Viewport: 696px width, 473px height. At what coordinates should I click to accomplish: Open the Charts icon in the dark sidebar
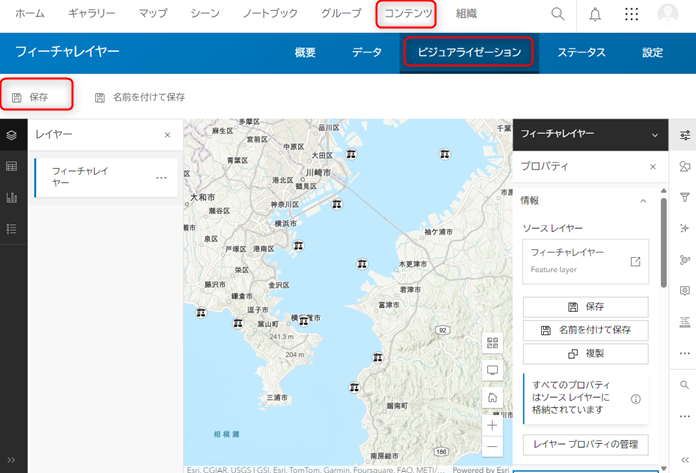coord(12,197)
